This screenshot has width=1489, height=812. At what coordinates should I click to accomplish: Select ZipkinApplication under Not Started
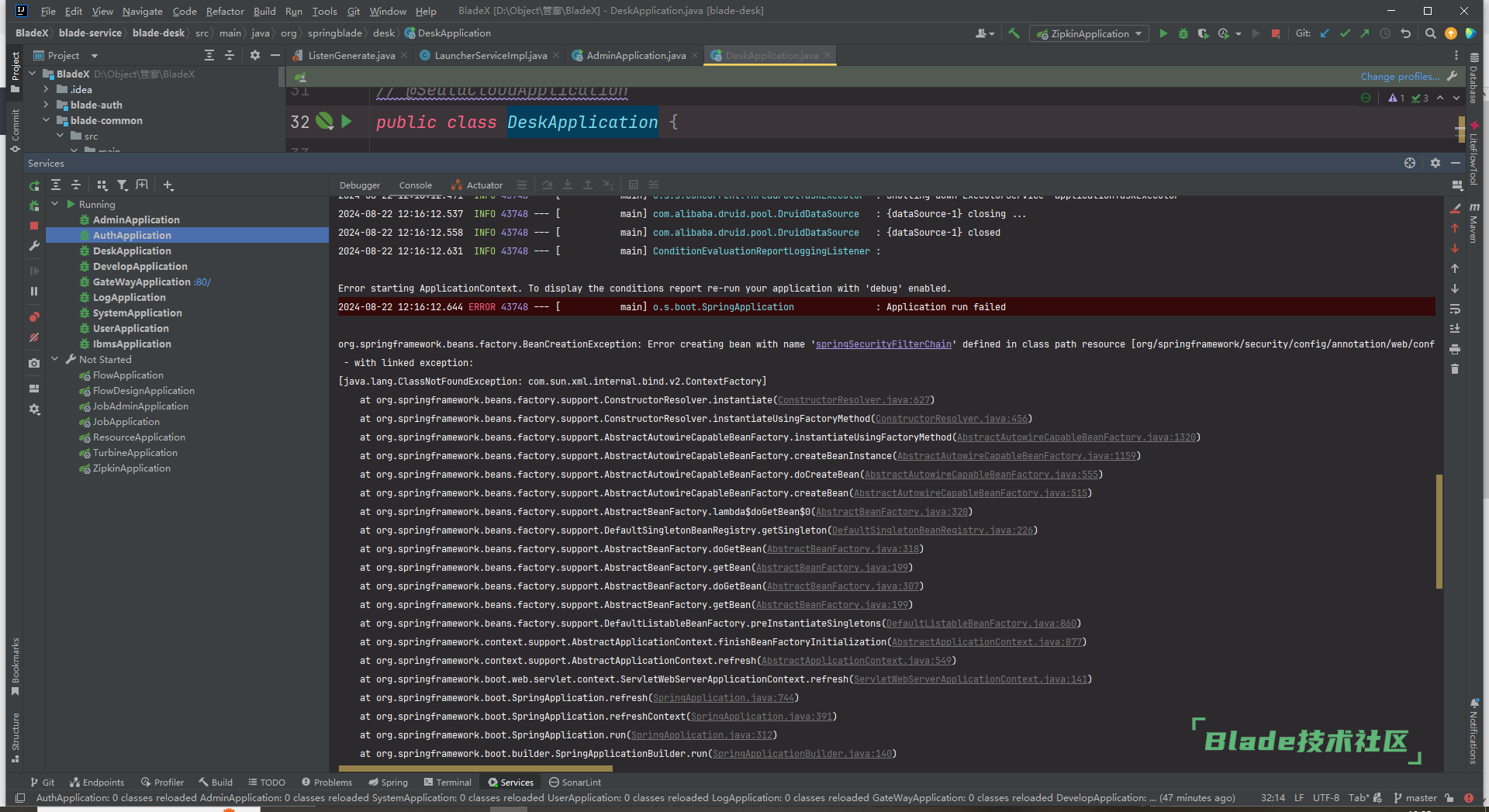click(132, 468)
